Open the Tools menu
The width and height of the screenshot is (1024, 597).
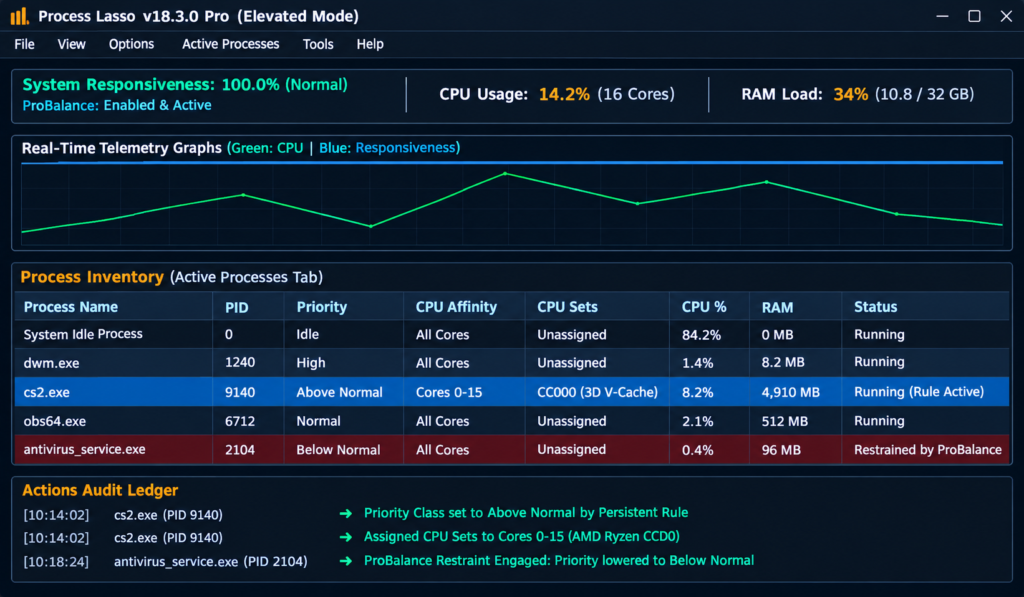(x=318, y=44)
